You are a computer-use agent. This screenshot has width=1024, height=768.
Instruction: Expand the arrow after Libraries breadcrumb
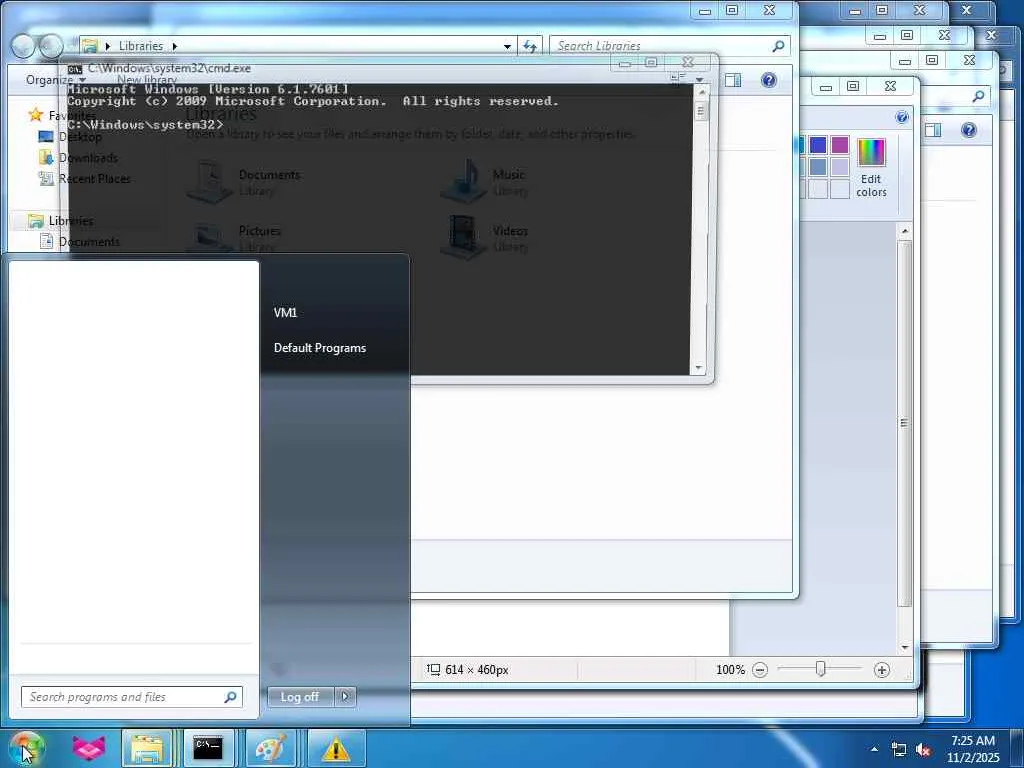coord(174,46)
